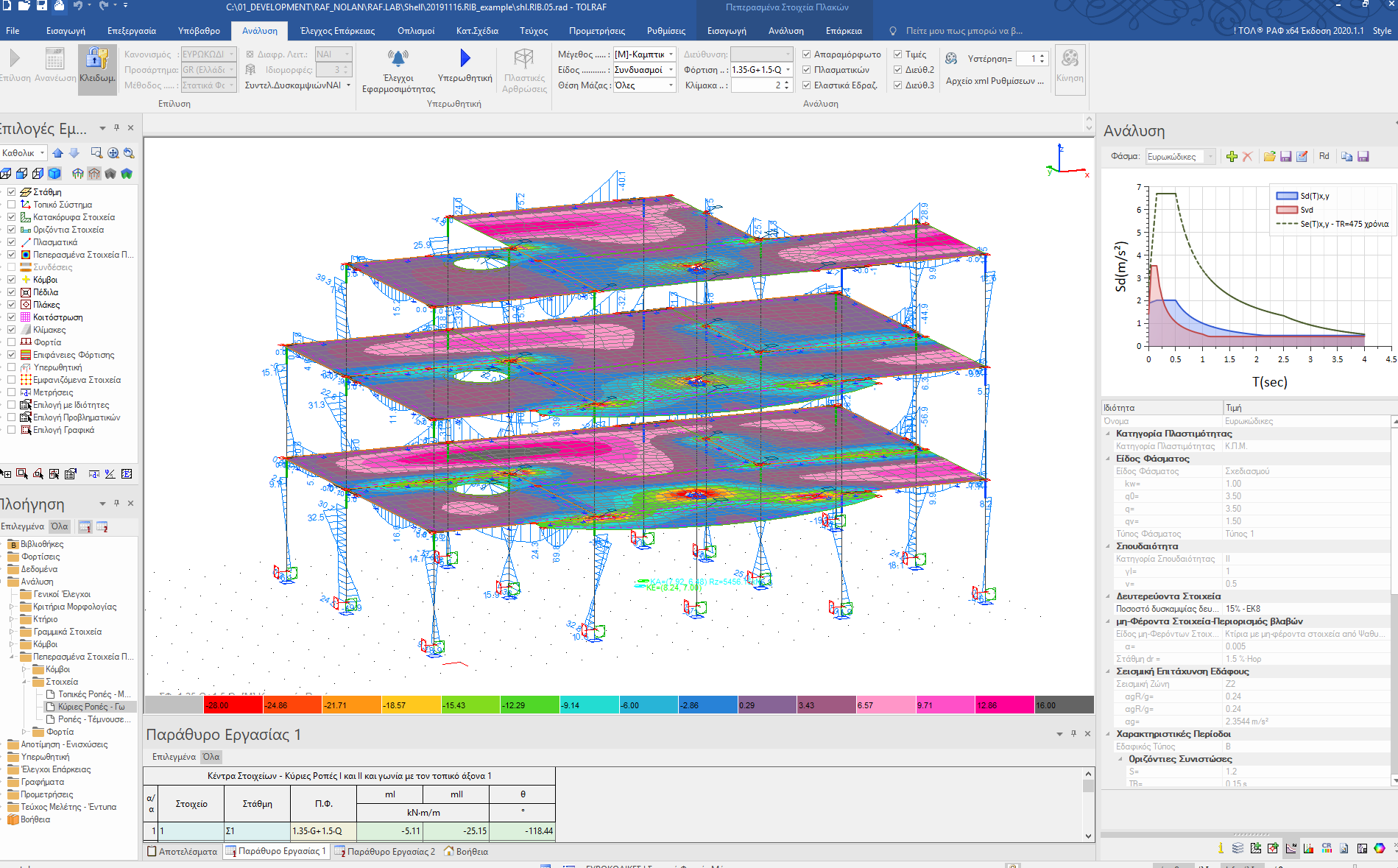Screen dimensions: 1398x868
Task: Switch to Παράθυρο Εργασίας 2 tab
Action: click(x=385, y=852)
